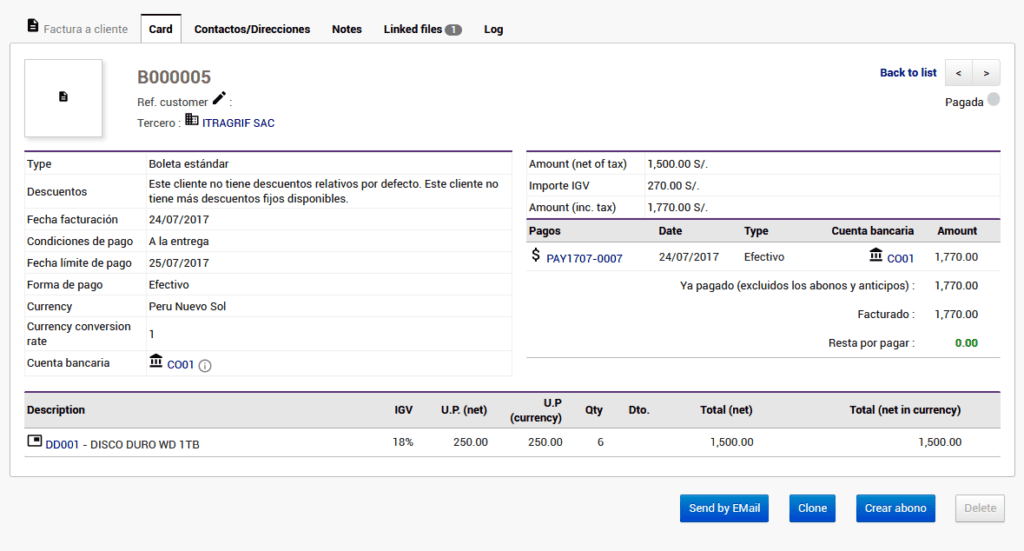Click the building icon next to ITRAGRIF SAC
This screenshot has width=1024, height=551.
pyautogui.click(x=192, y=121)
